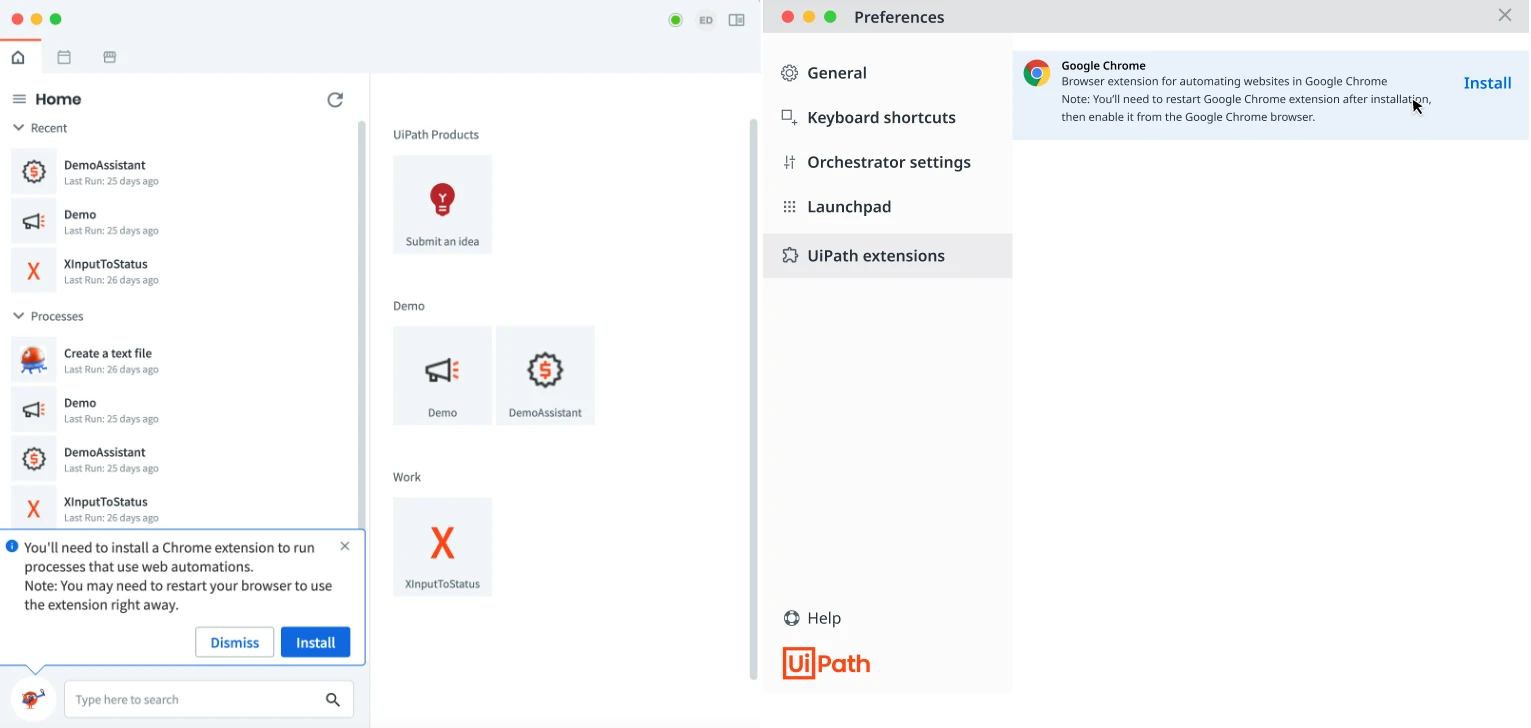Click DemoAssistant gear icon in Recent
The width and height of the screenshot is (1531, 728).
click(34, 172)
